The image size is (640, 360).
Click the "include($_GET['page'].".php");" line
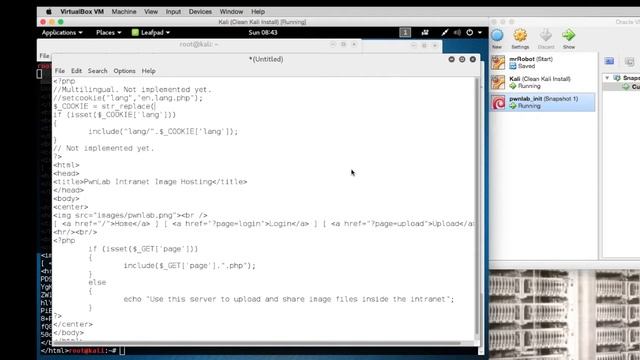click(189, 266)
